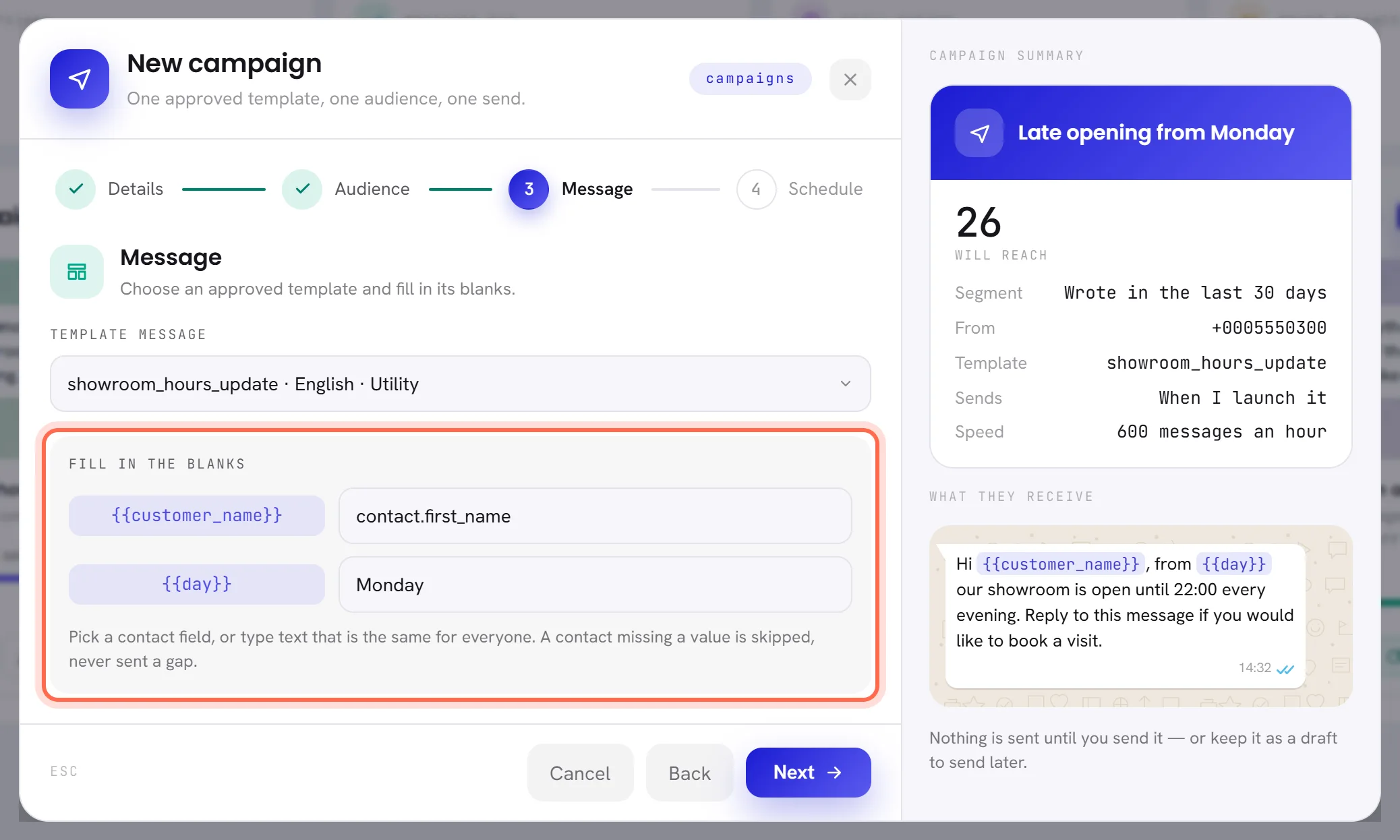Click showroom_hours_update in the summary
Screen dimensions: 1400x840
pyautogui.click(x=1217, y=363)
